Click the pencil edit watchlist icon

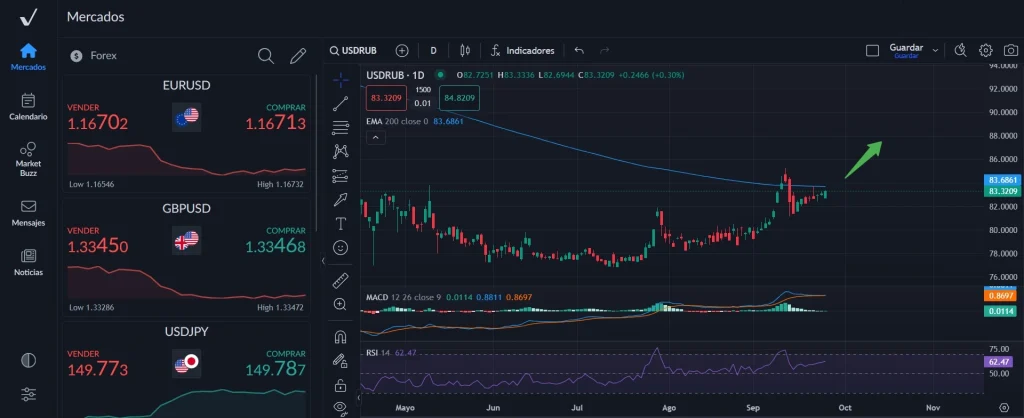(297, 56)
